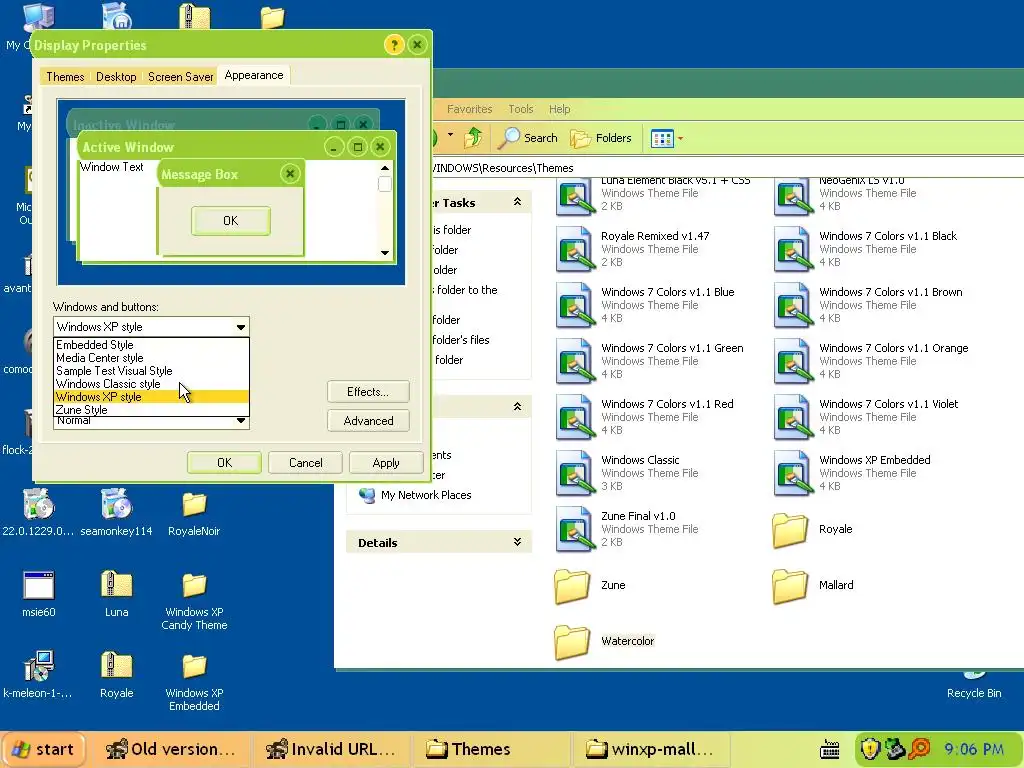Click the My Network Places link
The width and height of the screenshot is (1024, 768).
tap(426, 495)
